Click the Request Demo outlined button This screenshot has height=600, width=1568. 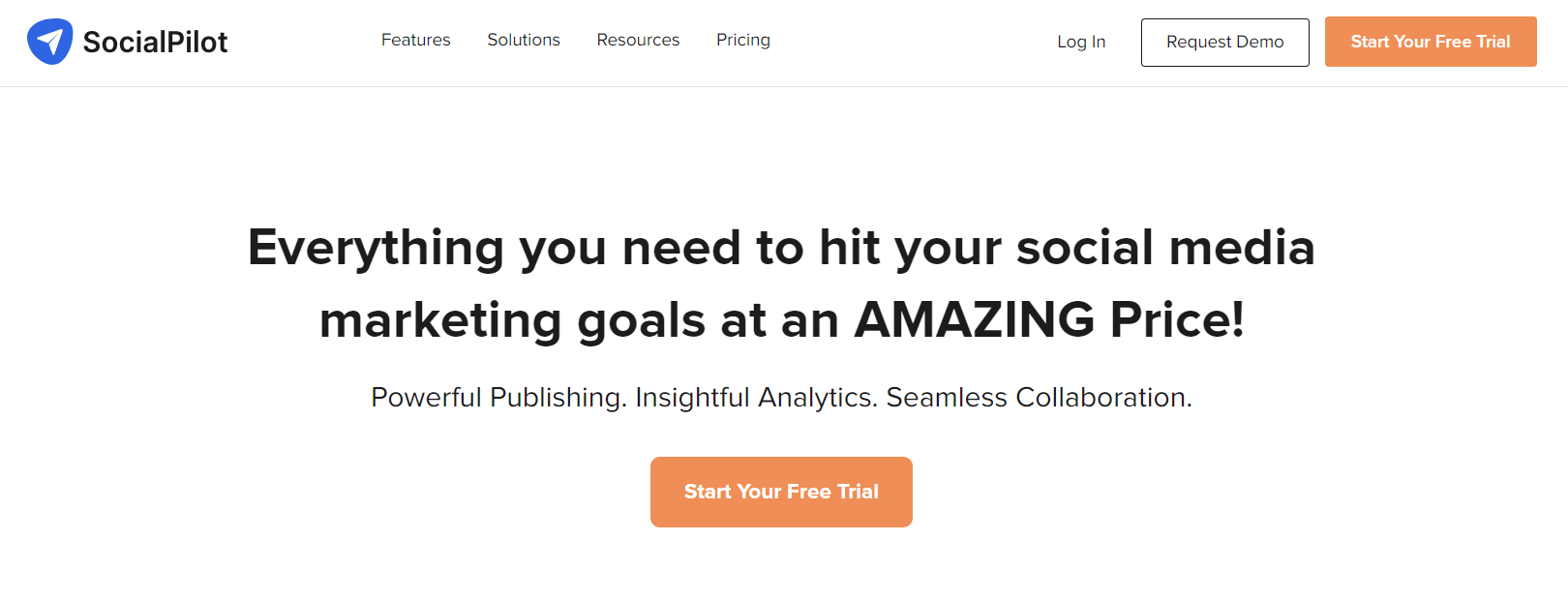point(1225,43)
